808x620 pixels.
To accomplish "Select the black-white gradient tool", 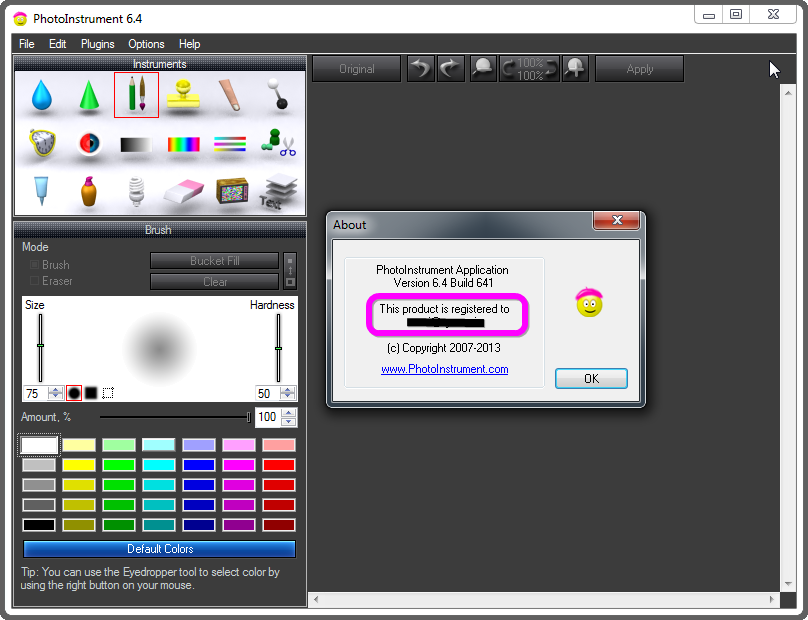I will click(136, 145).
